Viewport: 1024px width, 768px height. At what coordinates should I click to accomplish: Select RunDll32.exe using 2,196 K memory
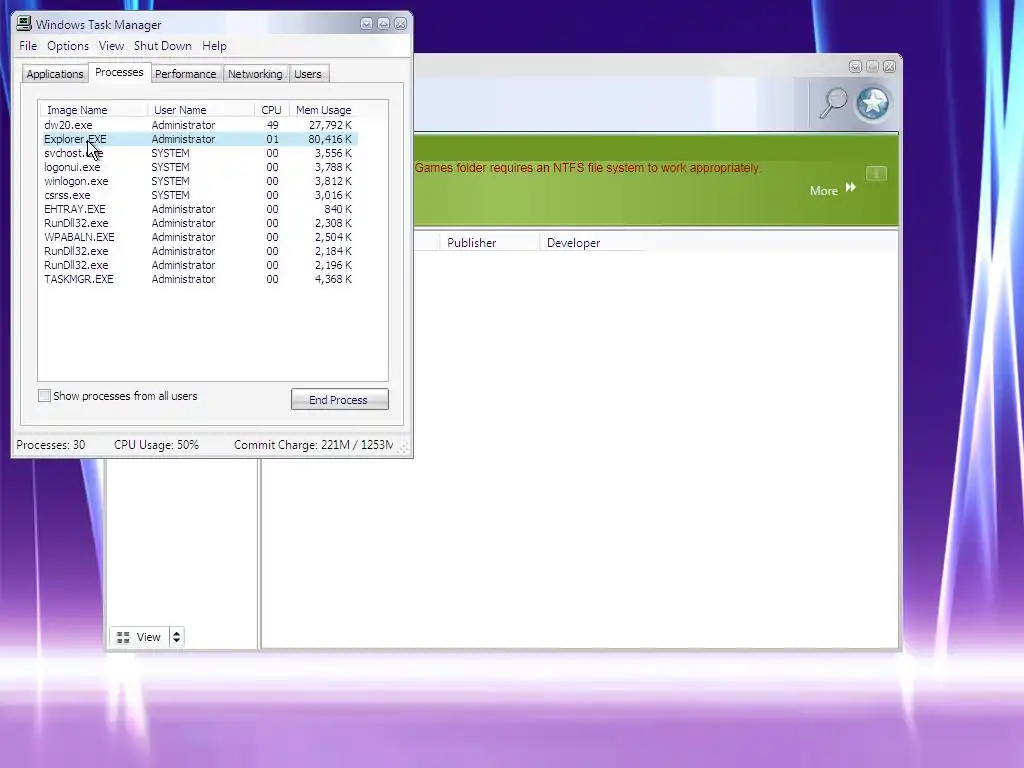pos(200,265)
